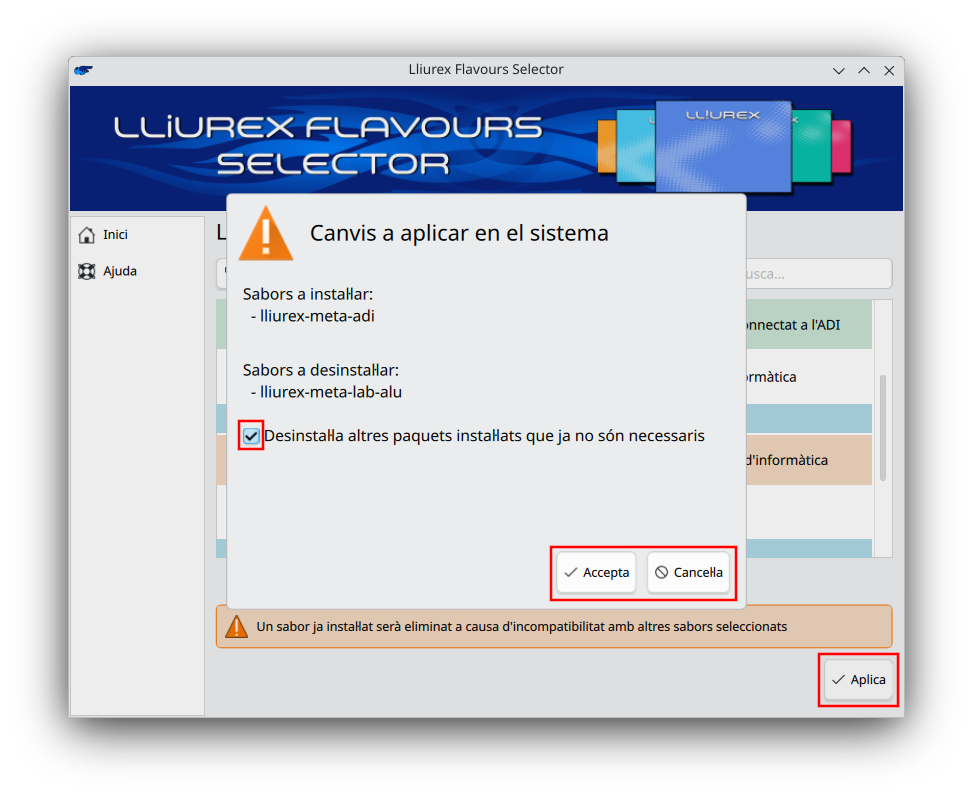Click the checkmark icon on Accepta button

pyautogui.click(x=571, y=573)
